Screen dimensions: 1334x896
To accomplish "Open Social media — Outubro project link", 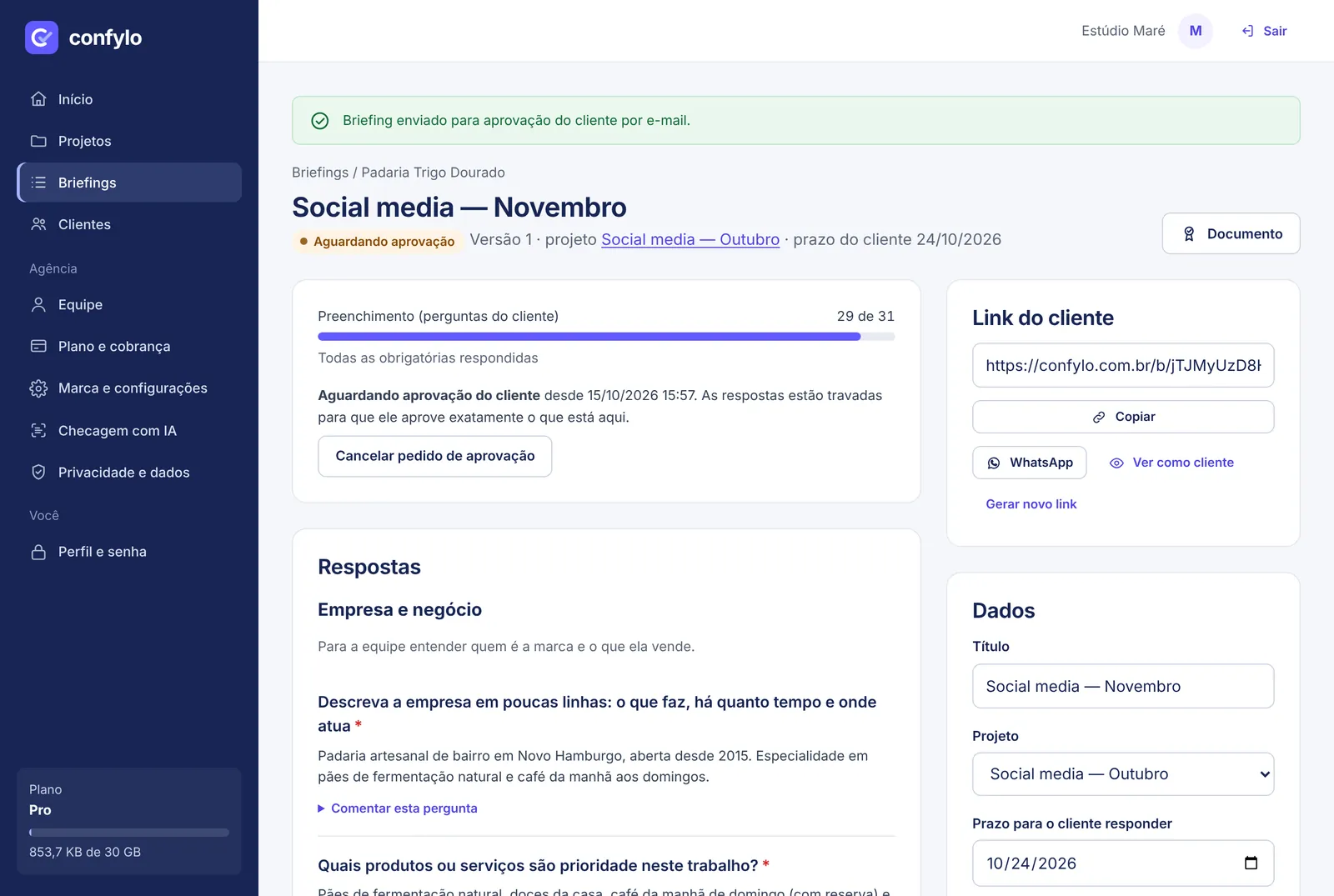I will [x=690, y=240].
